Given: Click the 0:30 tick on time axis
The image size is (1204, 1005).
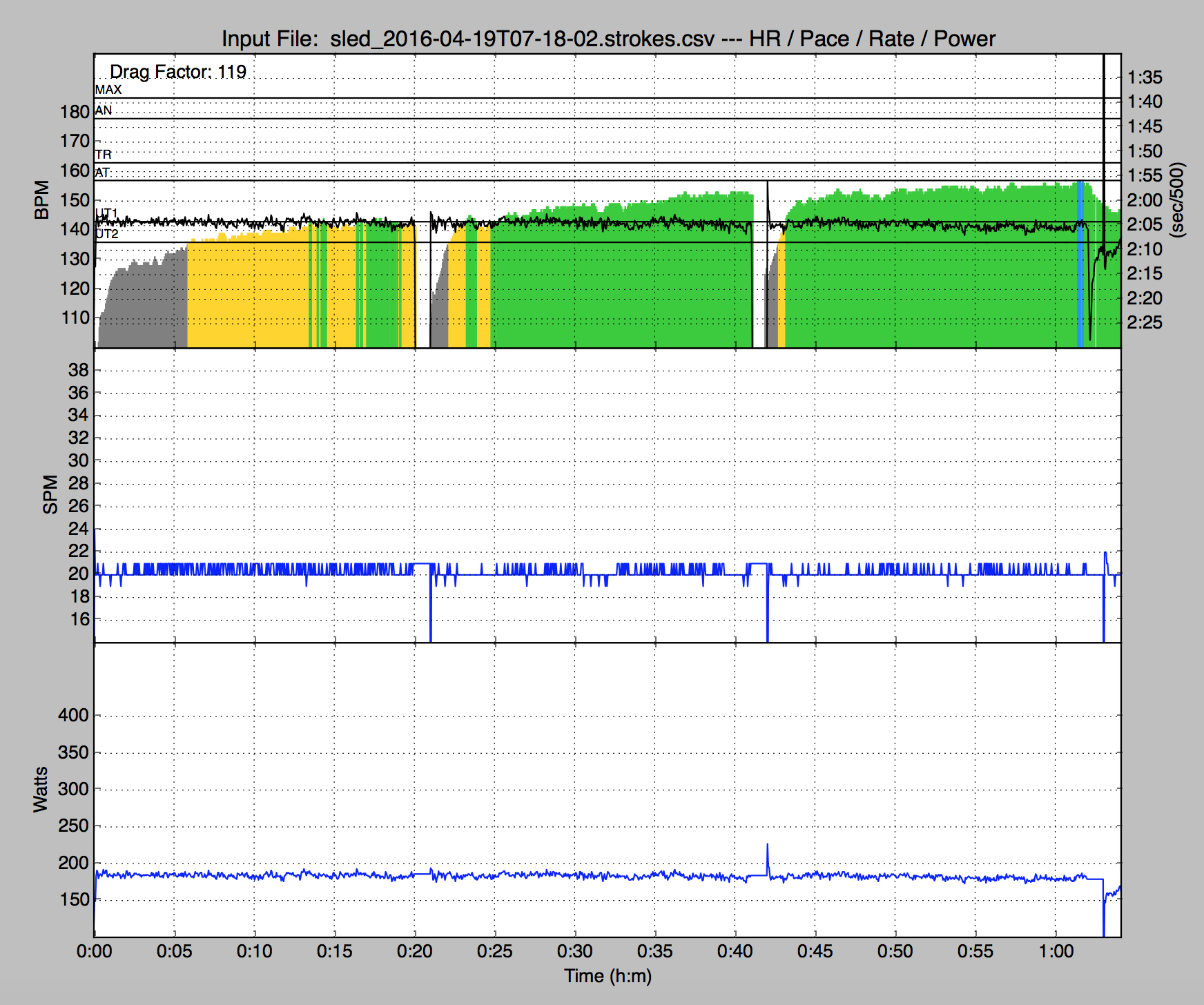Looking at the screenshot, I should tap(575, 951).
